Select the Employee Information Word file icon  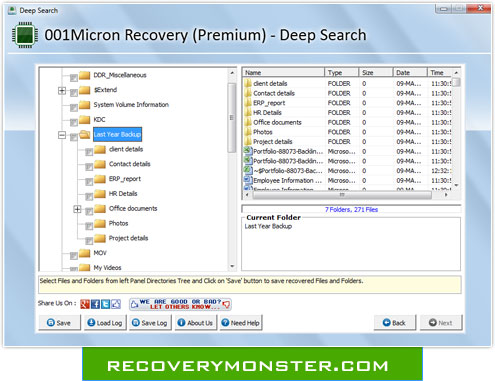(247, 180)
